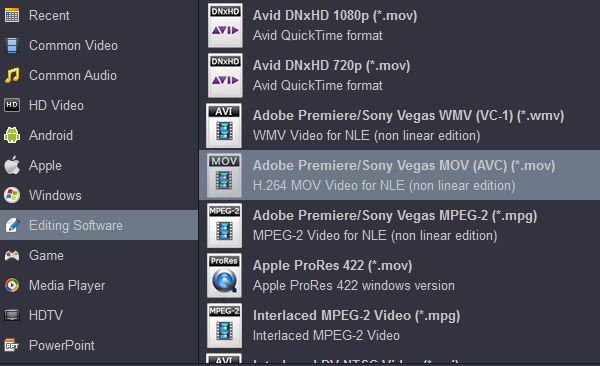Click the MOV icon for MOV (AVC)
Image resolution: width=600 pixels, height=366 pixels.
(x=224, y=175)
